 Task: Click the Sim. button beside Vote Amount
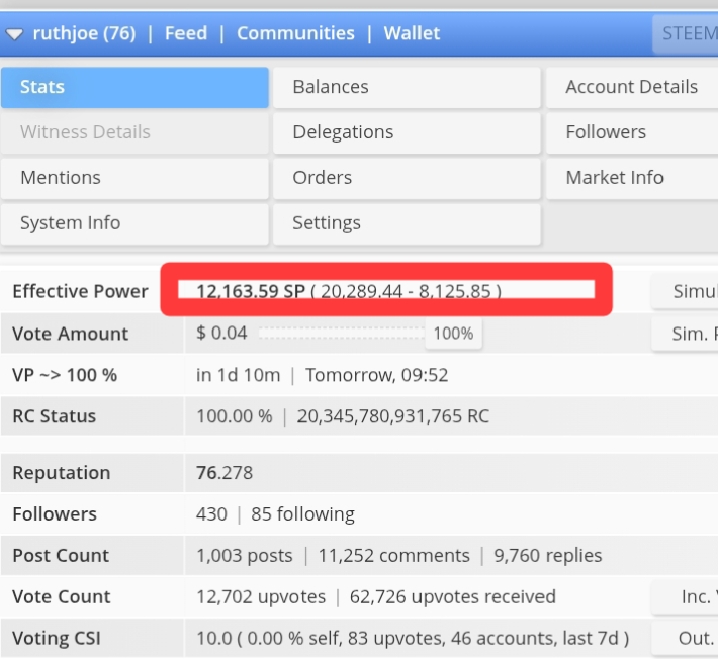click(x=685, y=334)
